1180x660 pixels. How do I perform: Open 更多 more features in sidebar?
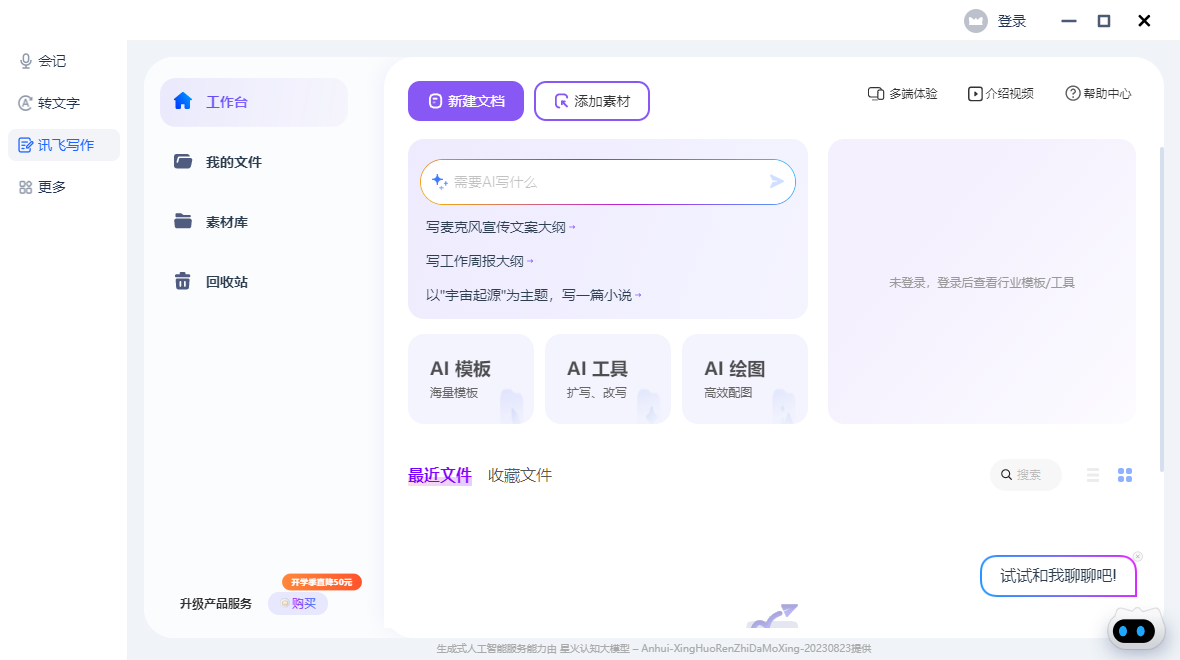coord(41,186)
